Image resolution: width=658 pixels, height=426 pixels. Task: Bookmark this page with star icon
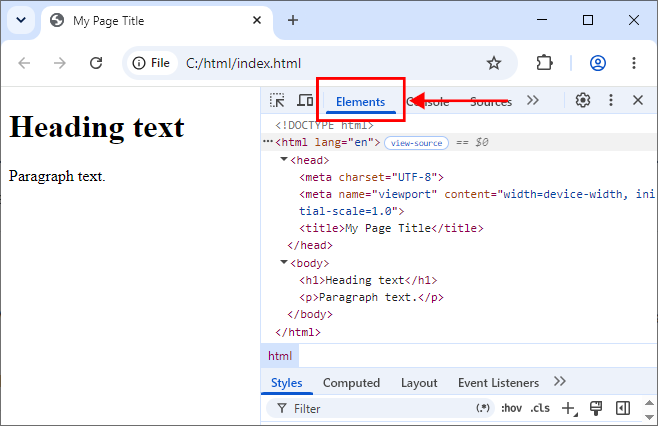click(494, 63)
